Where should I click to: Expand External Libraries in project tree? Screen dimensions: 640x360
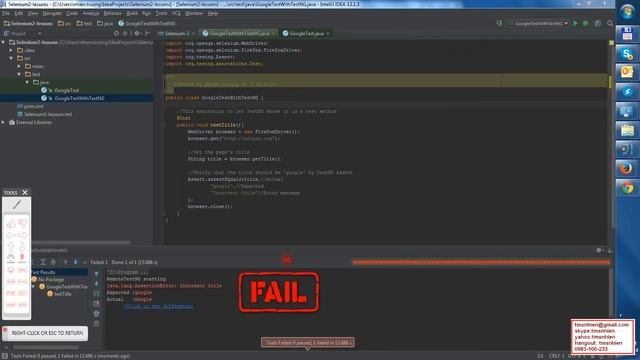click(4, 122)
